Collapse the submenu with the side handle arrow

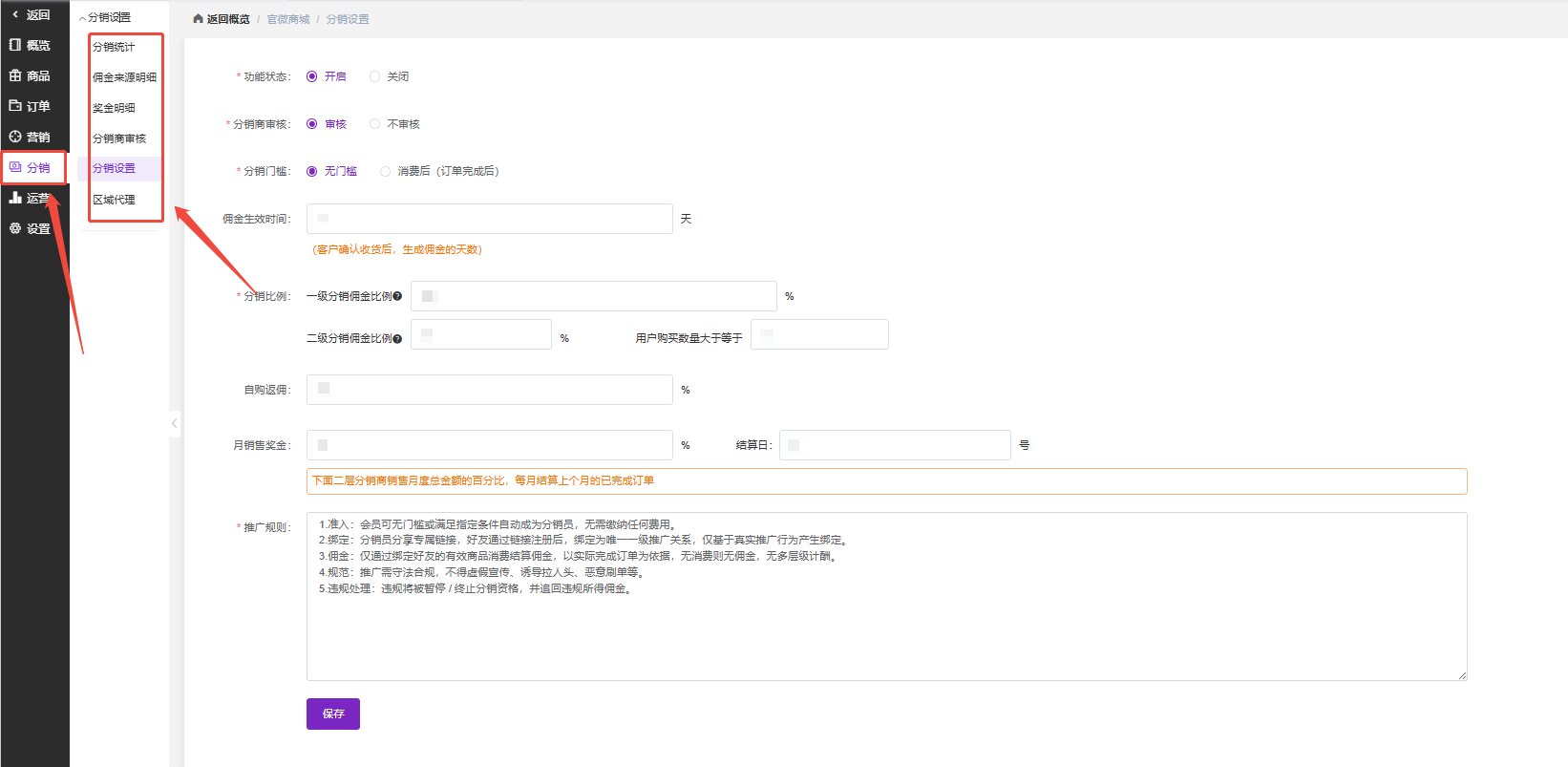[174, 423]
